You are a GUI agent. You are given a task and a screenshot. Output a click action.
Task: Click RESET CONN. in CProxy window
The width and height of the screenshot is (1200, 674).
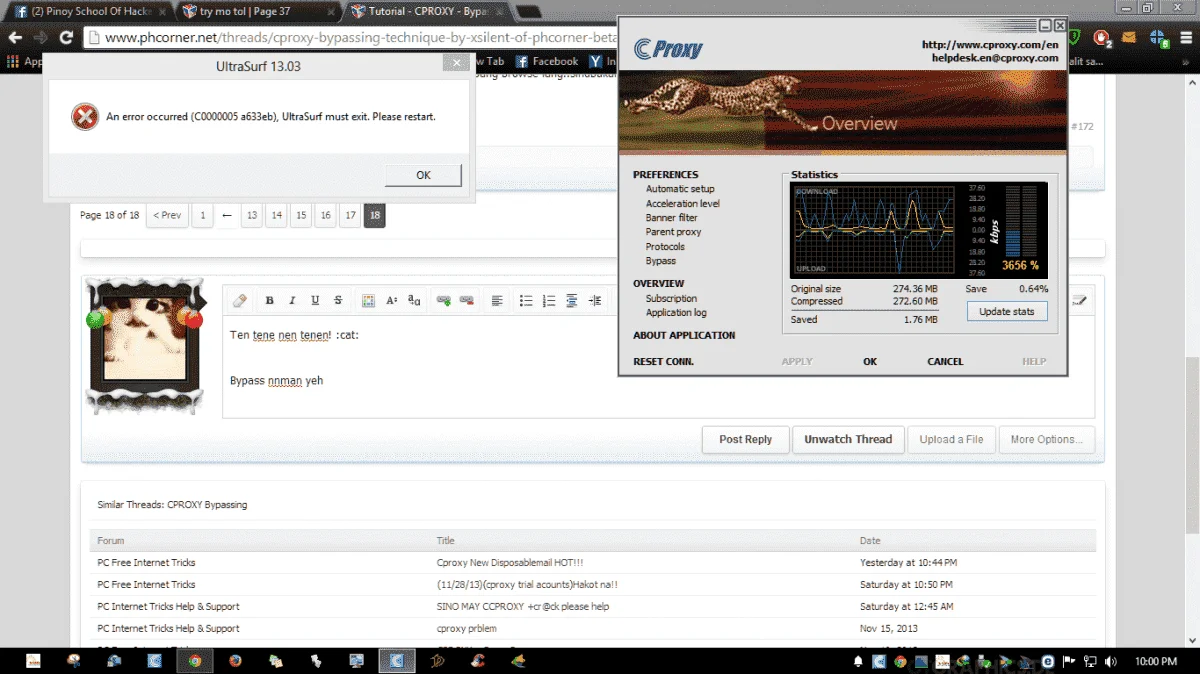coord(663,361)
